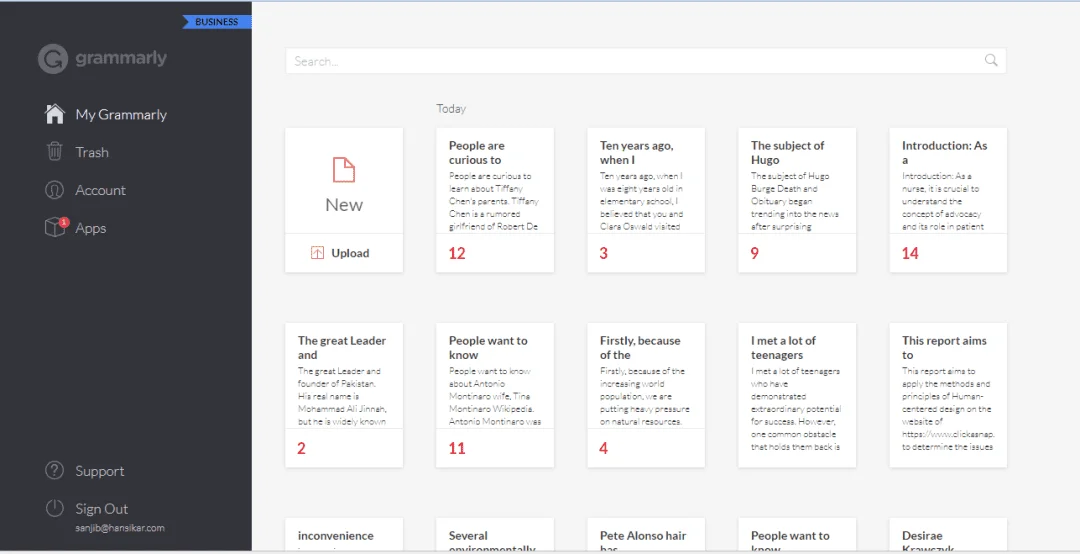Viewport: 1080px width, 554px height.
Task: Open the My Grammarly home icon
Action: [x=54, y=114]
